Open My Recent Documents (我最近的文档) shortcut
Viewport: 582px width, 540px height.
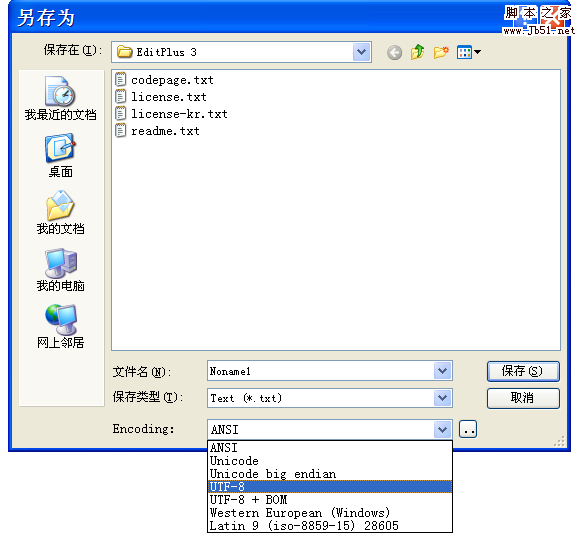coord(61,98)
